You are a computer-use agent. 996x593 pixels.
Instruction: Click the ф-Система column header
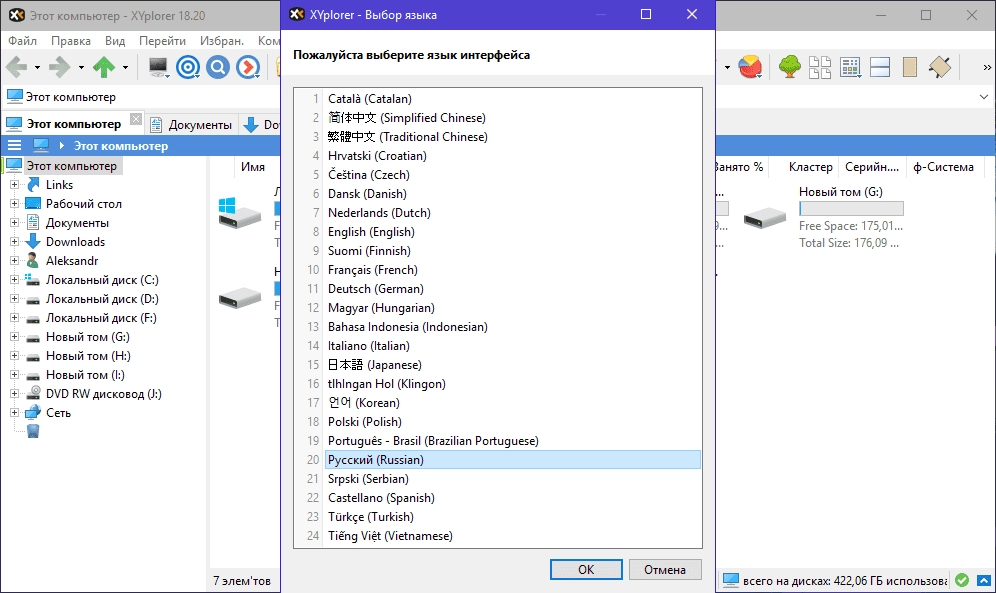coord(943,167)
